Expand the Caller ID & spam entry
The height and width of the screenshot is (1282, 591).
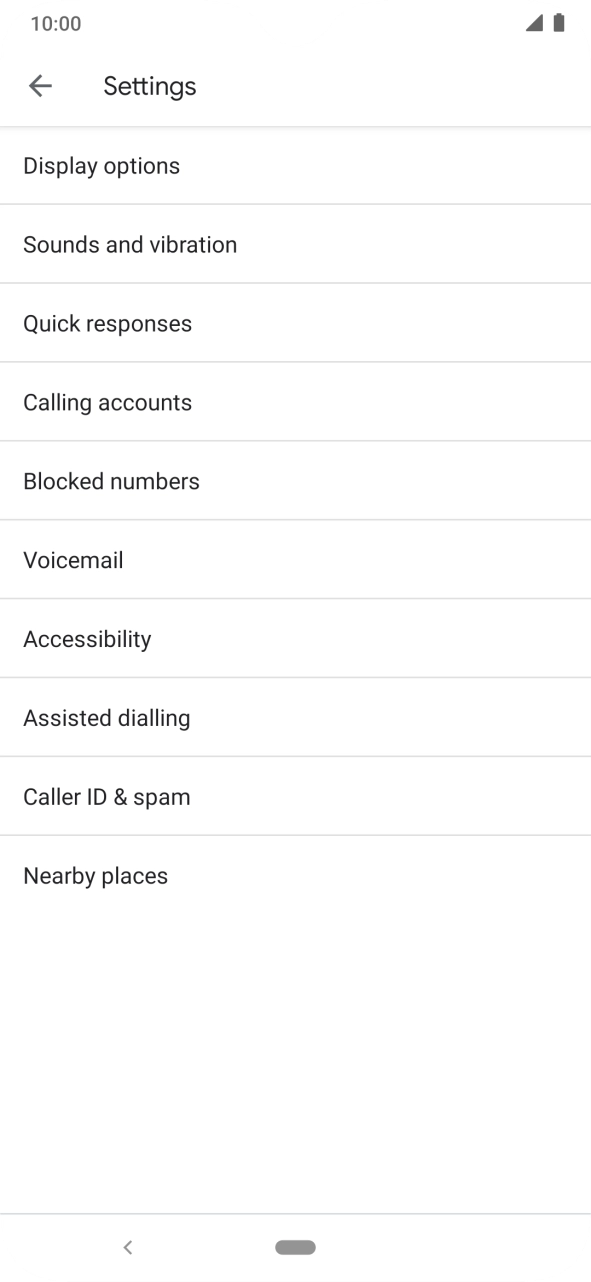coord(295,796)
